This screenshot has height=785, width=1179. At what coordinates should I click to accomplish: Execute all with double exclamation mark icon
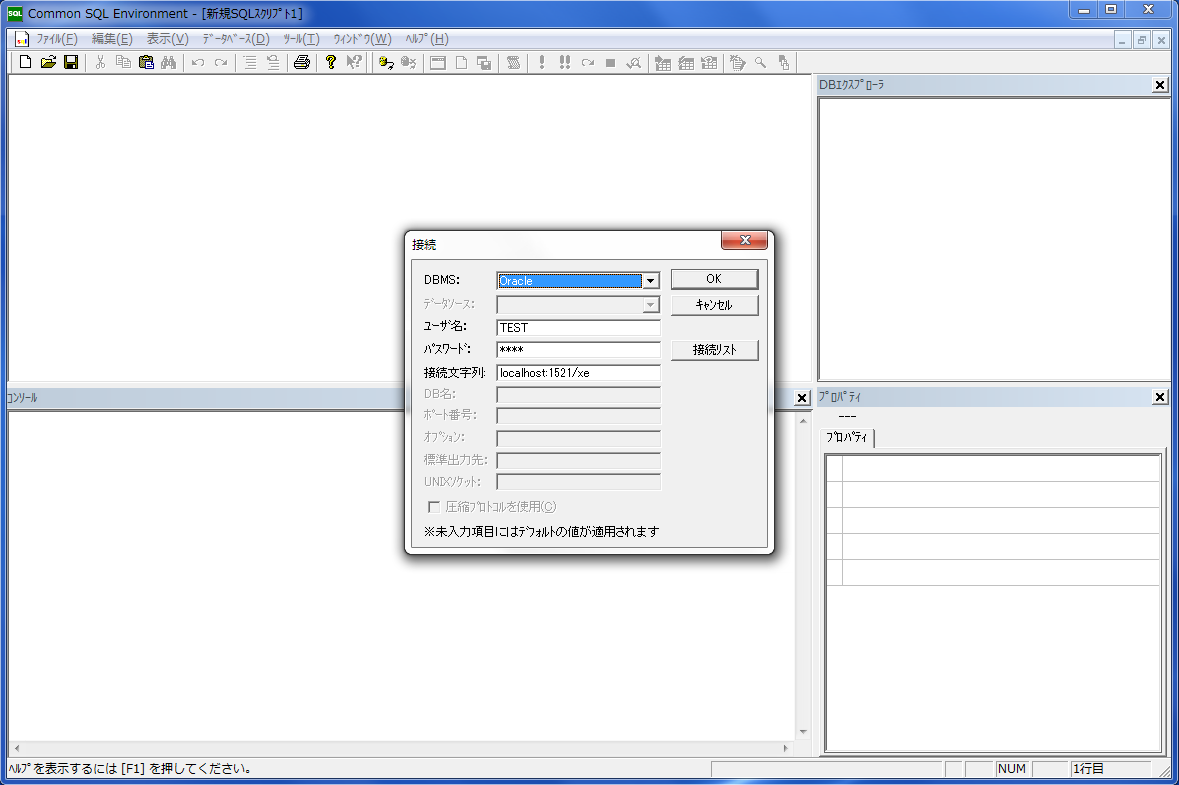tap(565, 62)
